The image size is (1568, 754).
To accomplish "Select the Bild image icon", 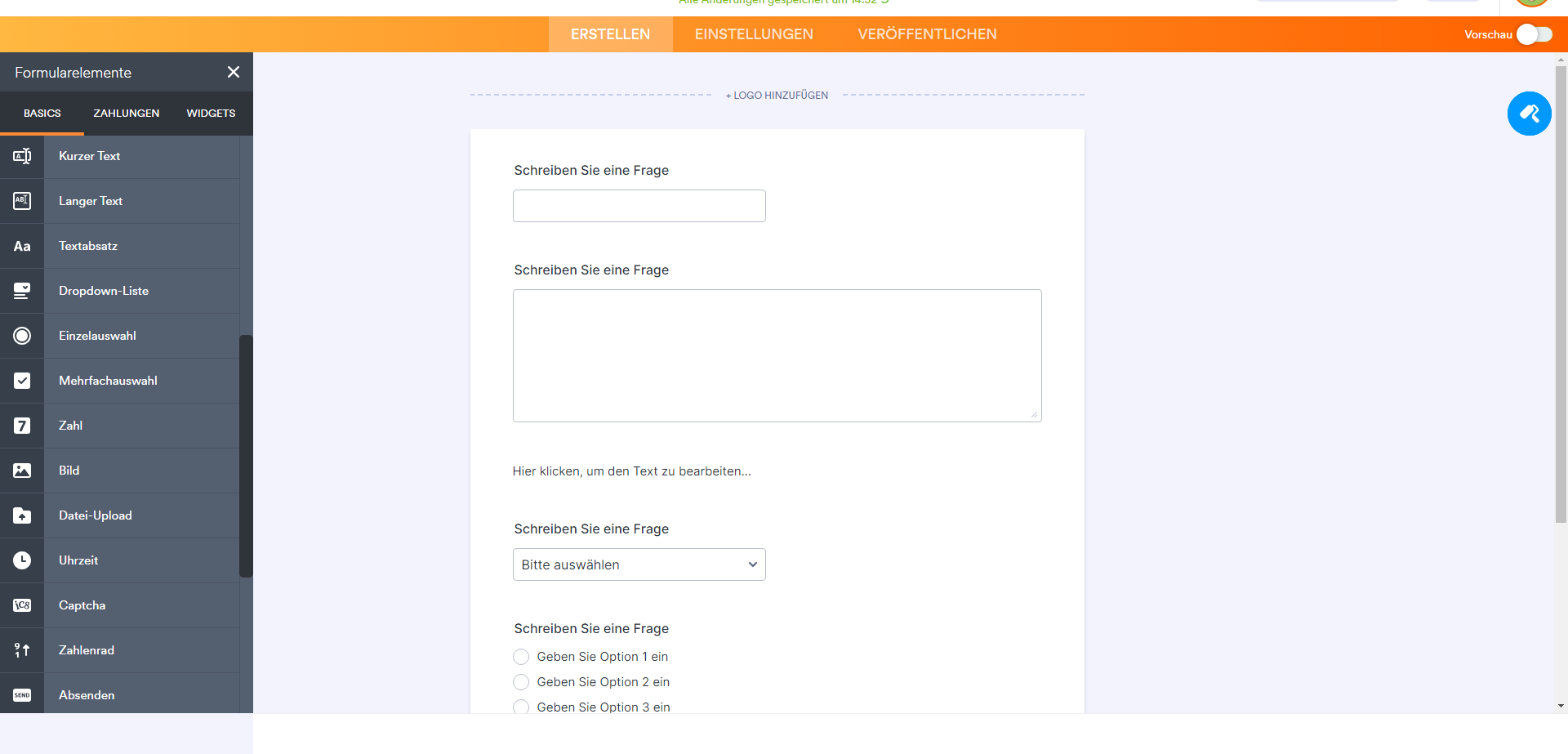I will tap(22, 471).
